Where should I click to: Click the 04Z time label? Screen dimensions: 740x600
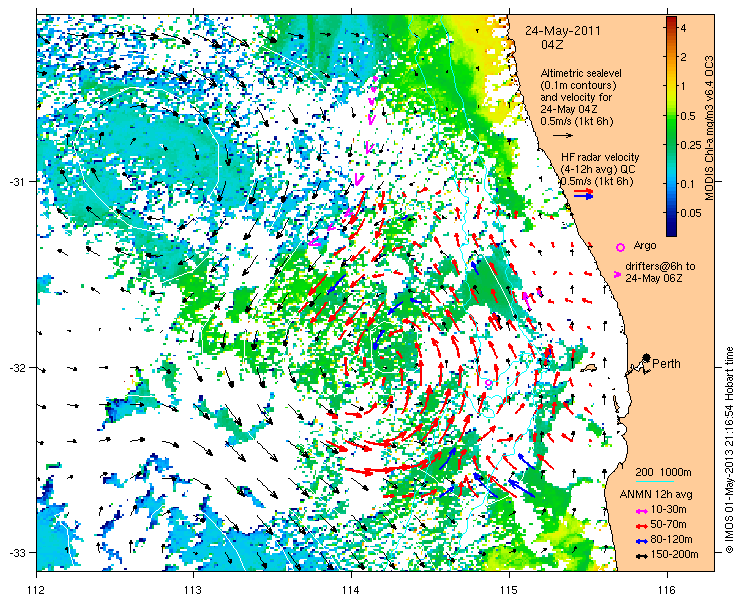point(552,45)
